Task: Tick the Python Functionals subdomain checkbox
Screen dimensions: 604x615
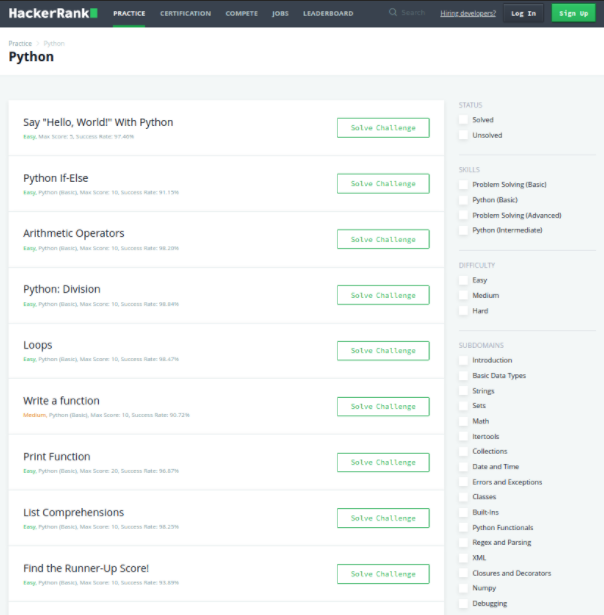Action: tap(464, 527)
